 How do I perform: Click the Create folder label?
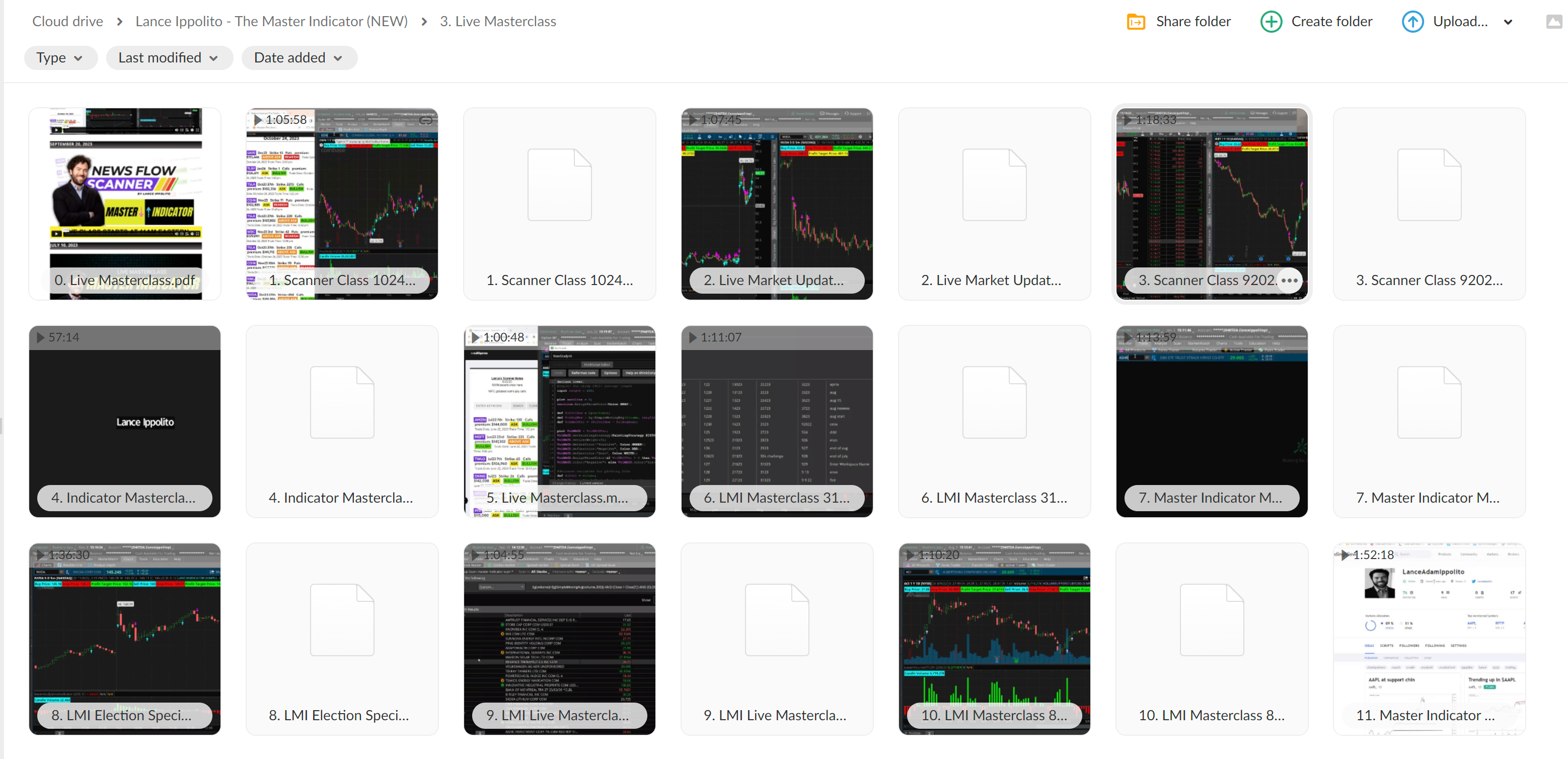(x=1332, y=21)
